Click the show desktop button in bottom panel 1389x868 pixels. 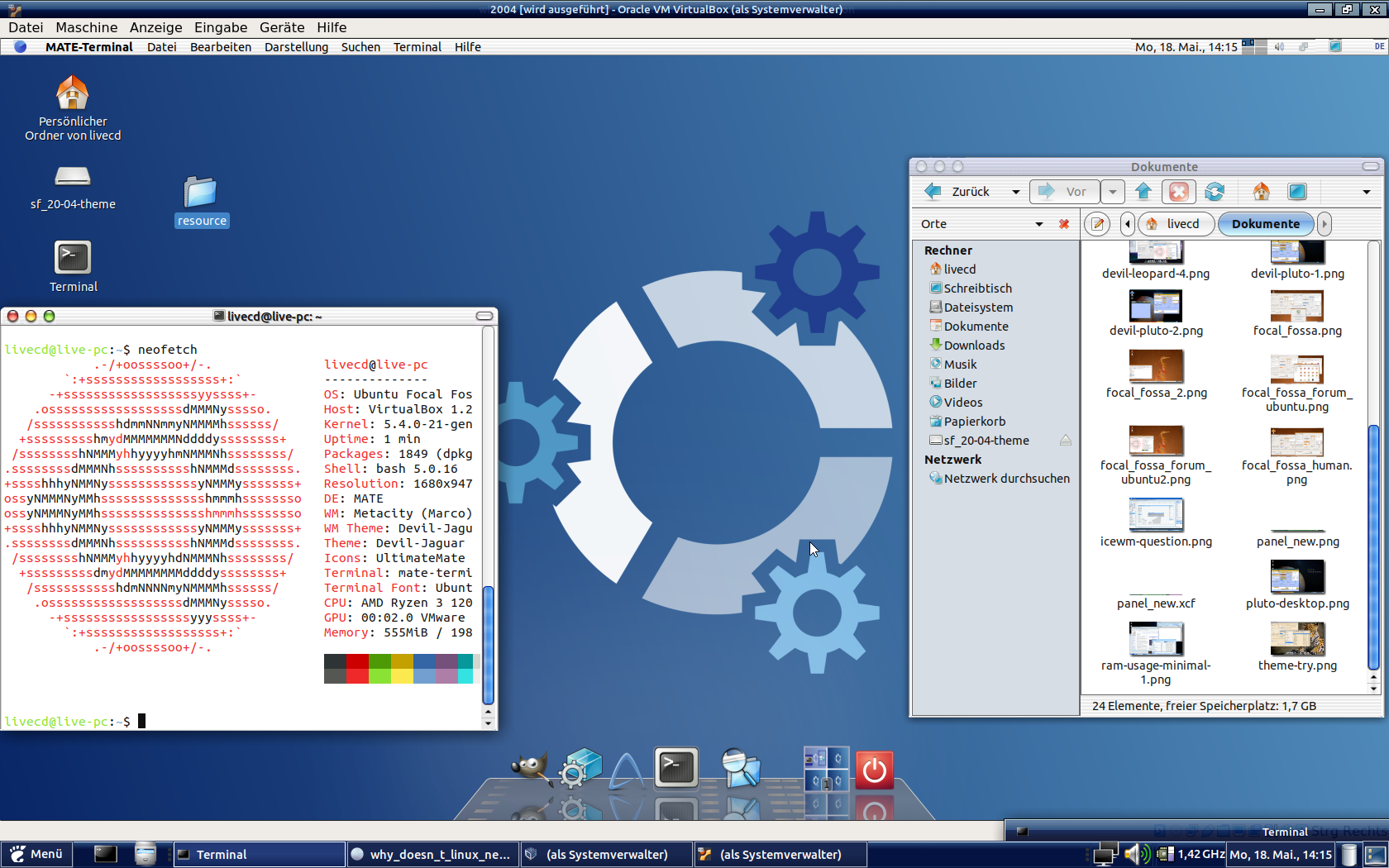click(1376, 854)
